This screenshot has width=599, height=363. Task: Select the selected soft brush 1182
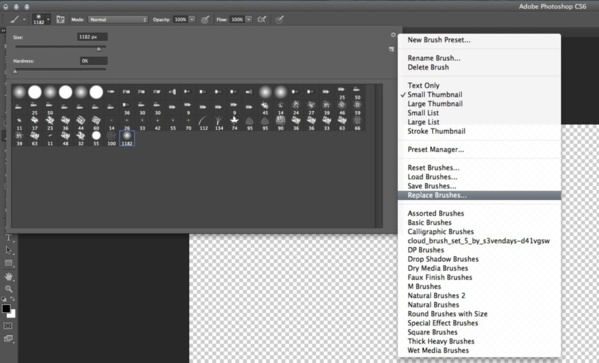[x=127, y=138]
